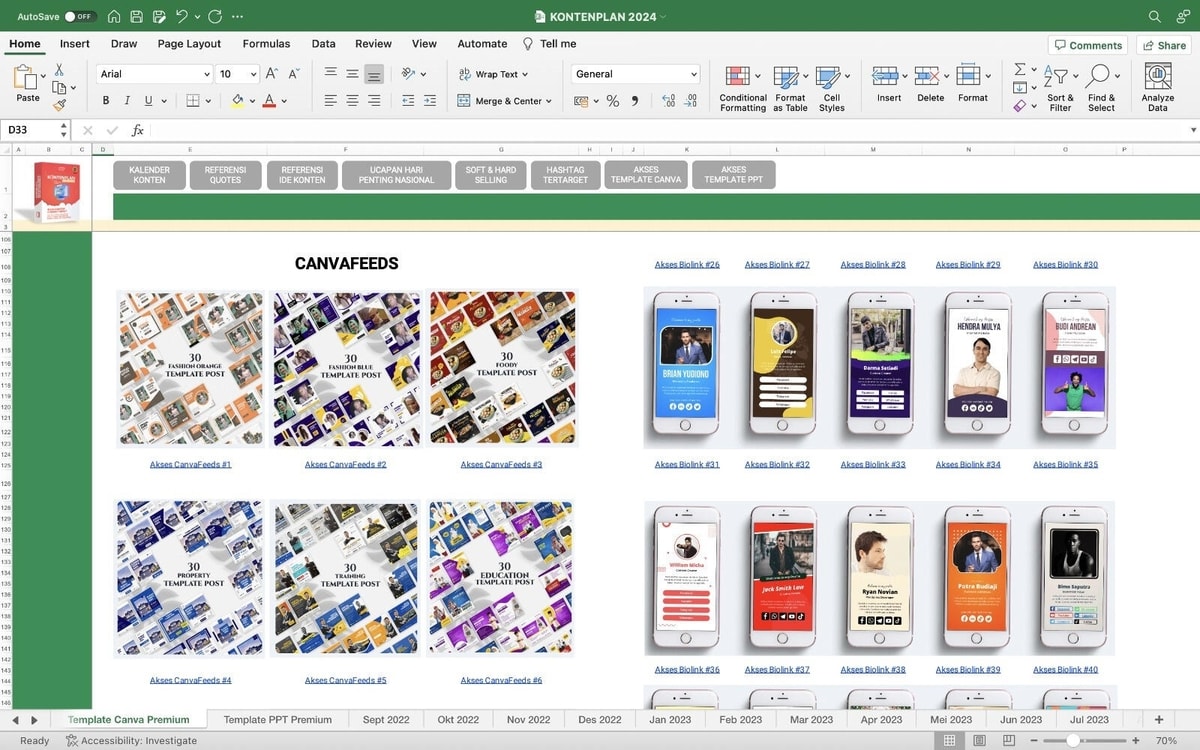Click the Italic formatting icon
Image resolution: width=1200 pixels, height=750 pixels.
127,100
